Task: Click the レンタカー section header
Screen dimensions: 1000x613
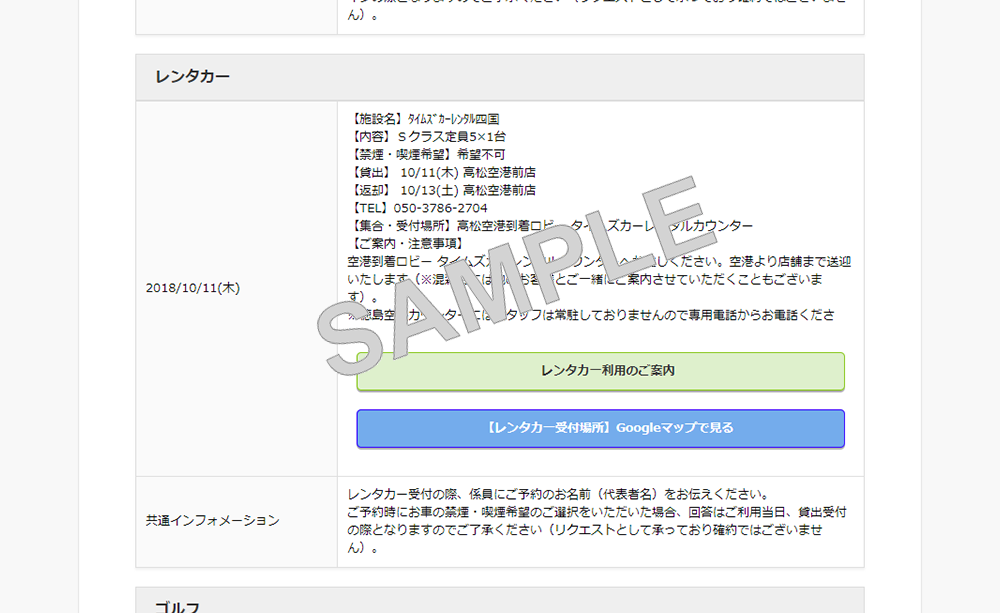Action: tap(192, 77)
